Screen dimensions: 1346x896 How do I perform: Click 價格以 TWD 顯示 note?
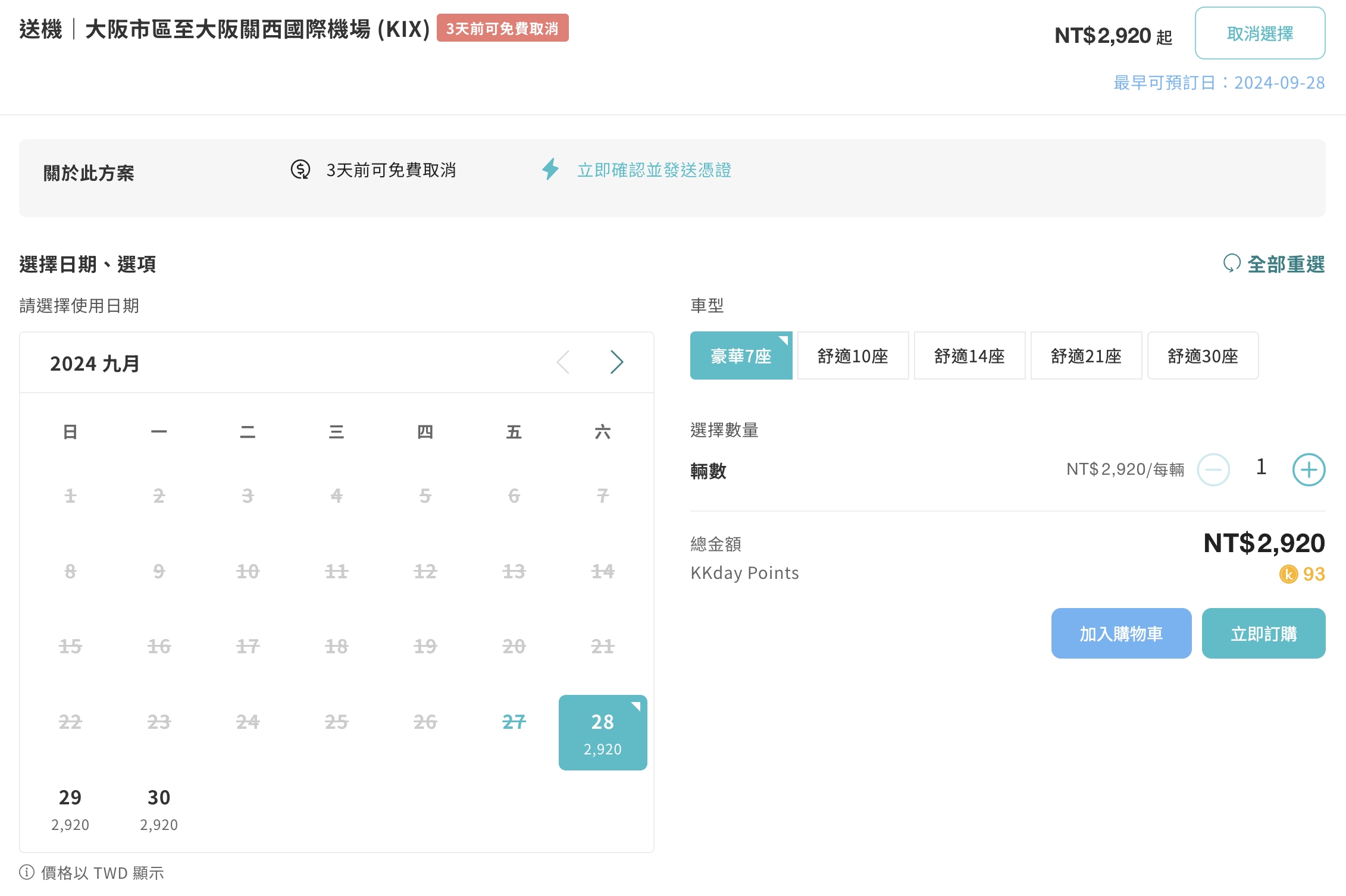coord(102,872)
